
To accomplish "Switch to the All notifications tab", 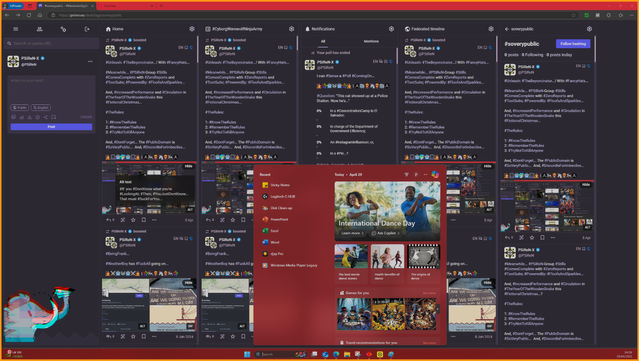I will 323,41.
